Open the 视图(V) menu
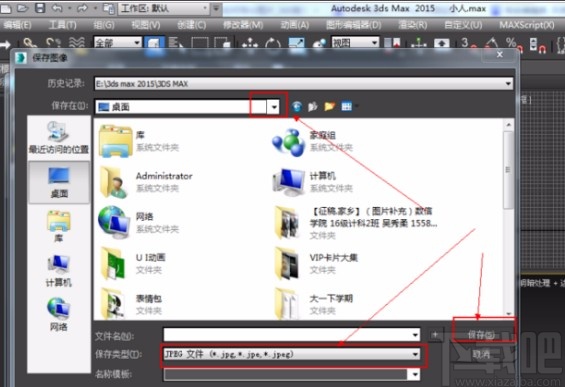Image resolution: width=565 pixels, height=387 pixels. [146, 25]
